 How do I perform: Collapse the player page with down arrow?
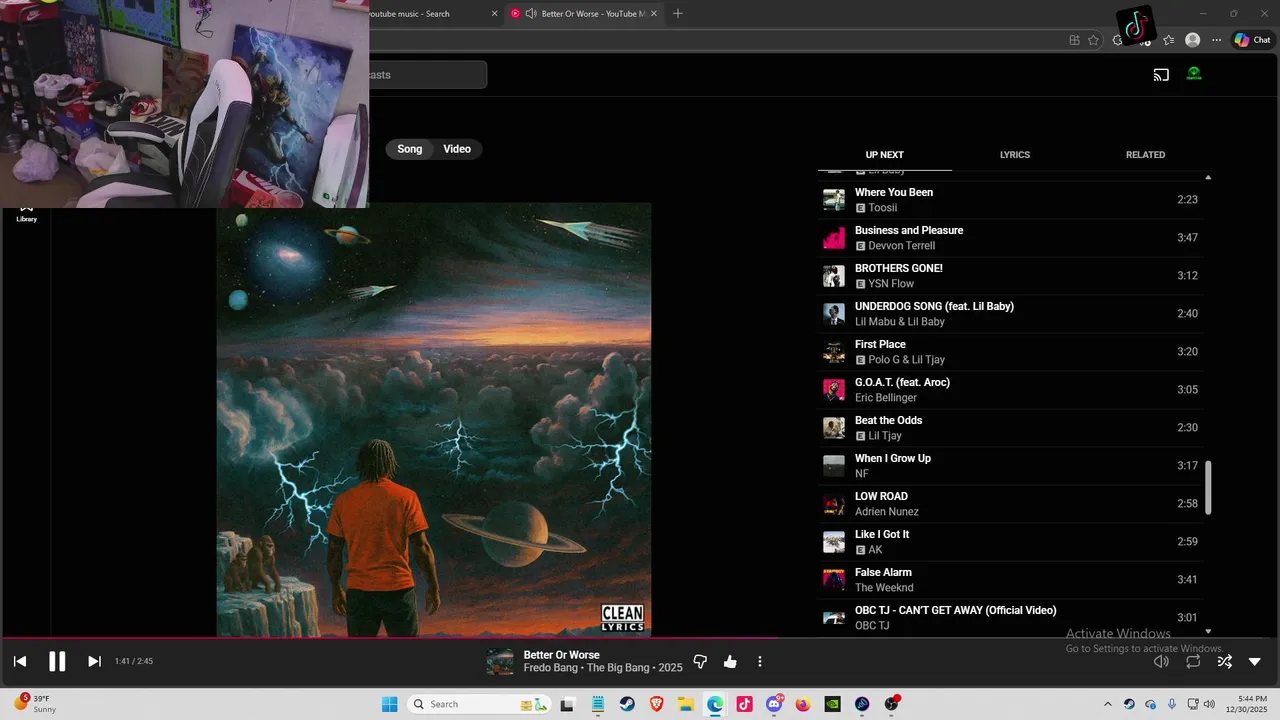click(x=1255, y=661)
